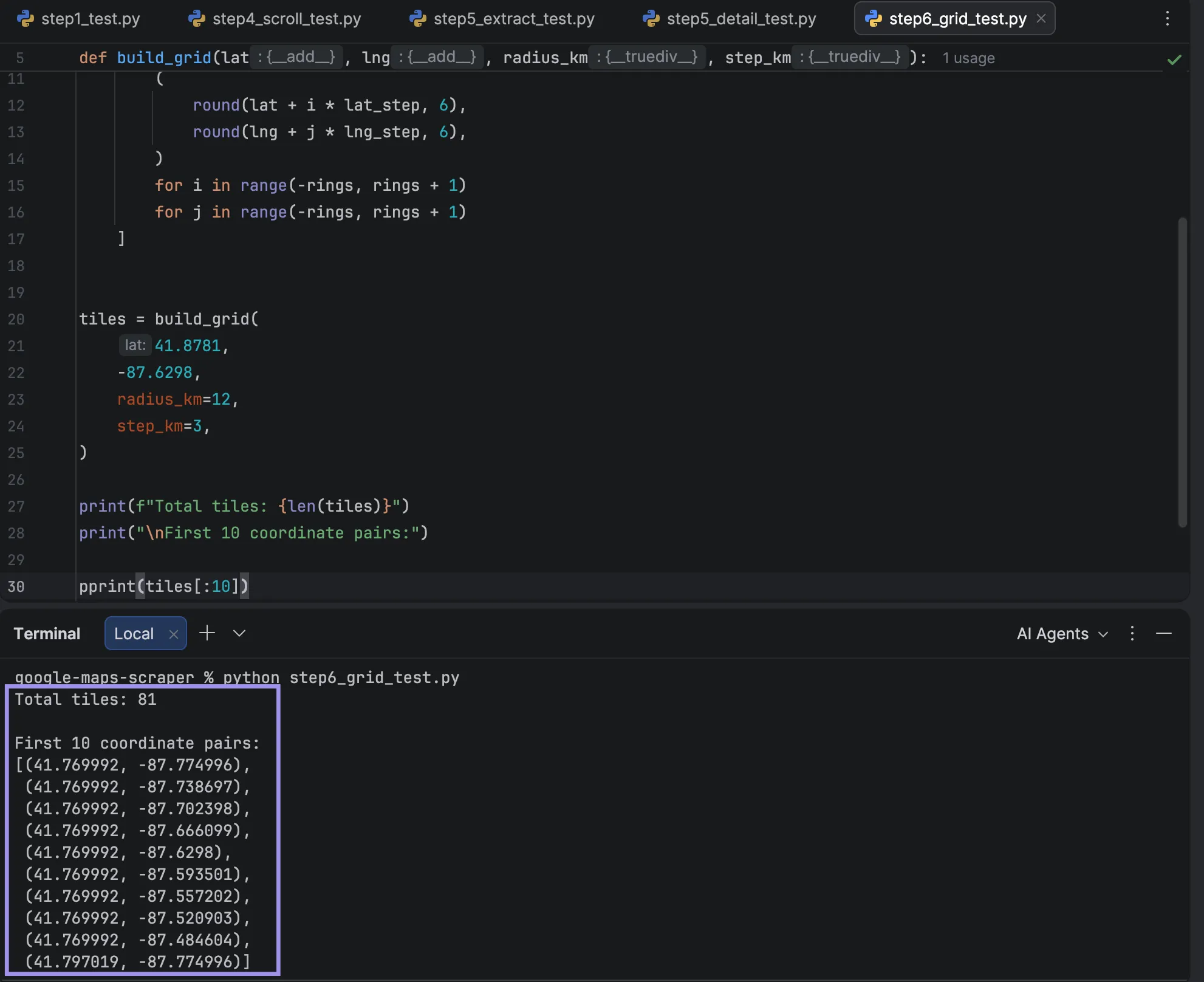Click the print First 10 coordinate pairs line

click(x=254, y=533)
